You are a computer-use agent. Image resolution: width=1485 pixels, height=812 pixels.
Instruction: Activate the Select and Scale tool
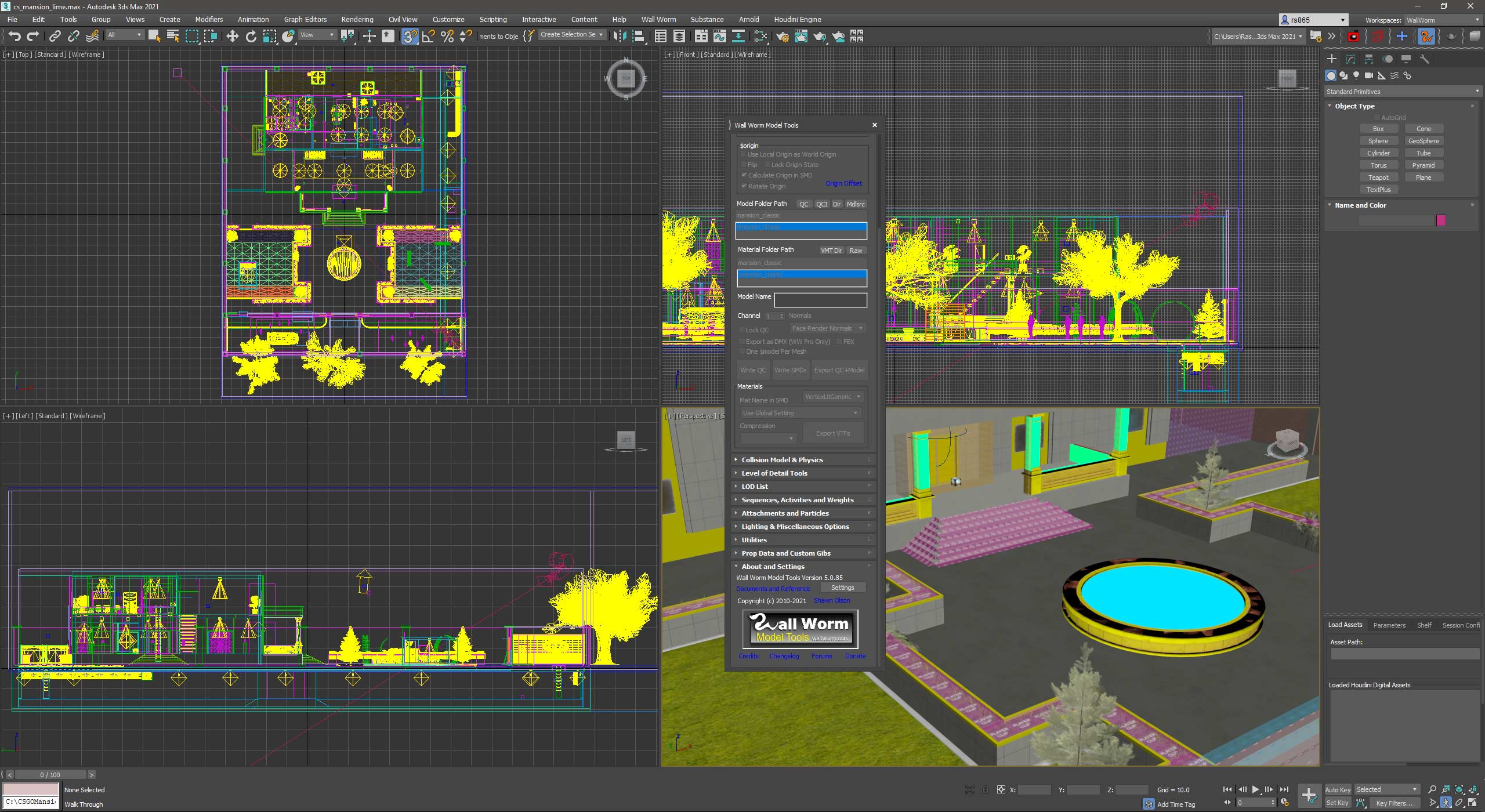(x=270, y=37)
